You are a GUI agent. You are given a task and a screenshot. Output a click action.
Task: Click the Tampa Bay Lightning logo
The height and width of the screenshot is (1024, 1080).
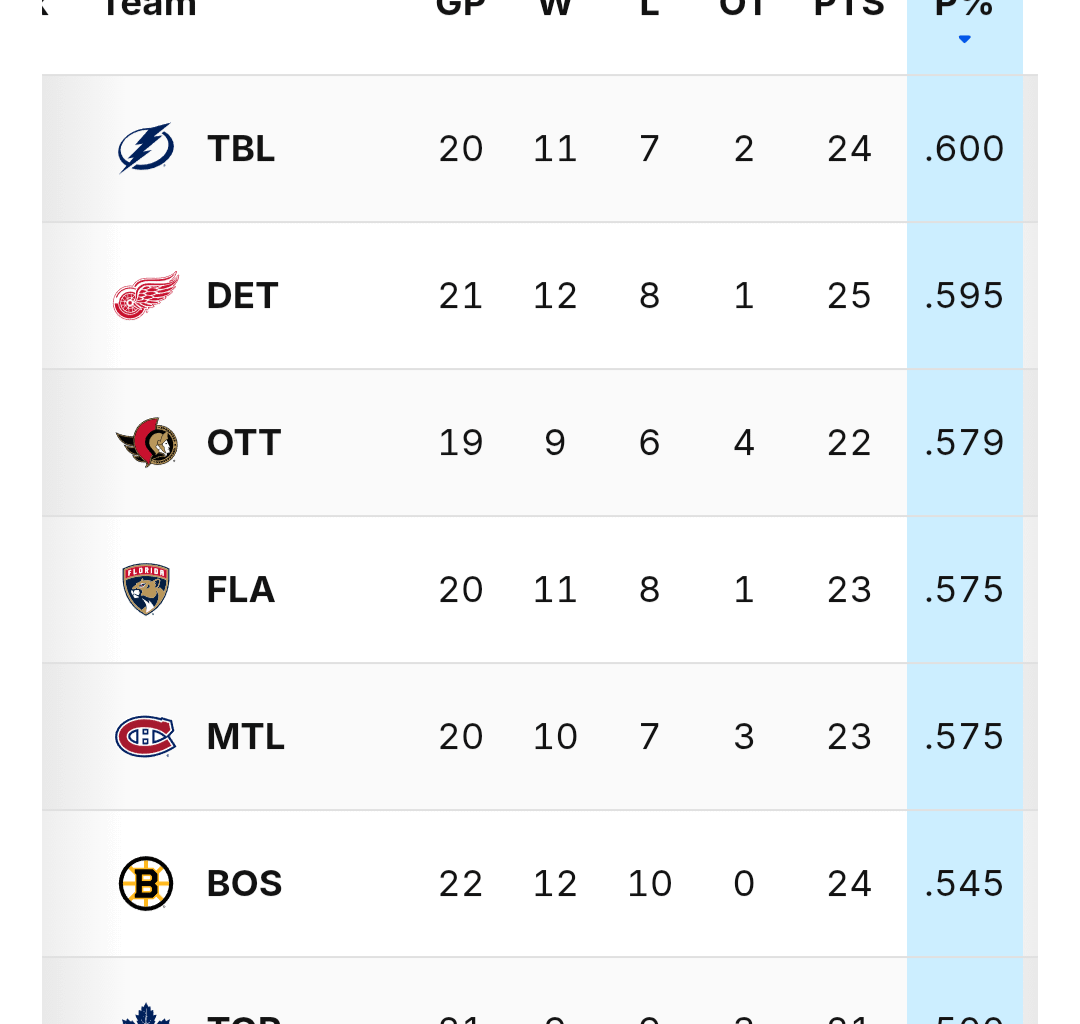[x=146, y=149]
